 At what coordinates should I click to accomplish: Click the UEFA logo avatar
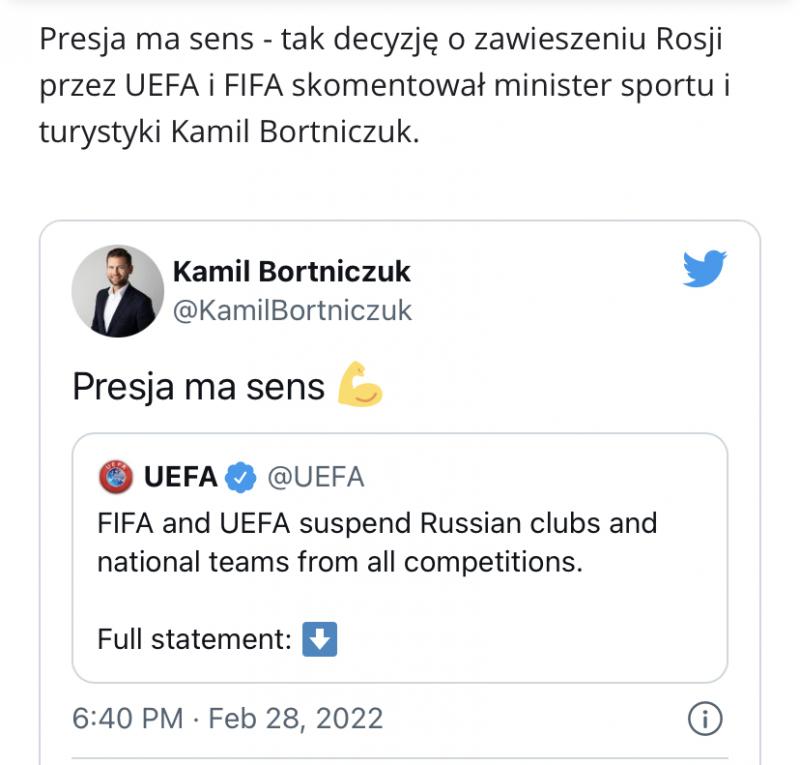116,477
